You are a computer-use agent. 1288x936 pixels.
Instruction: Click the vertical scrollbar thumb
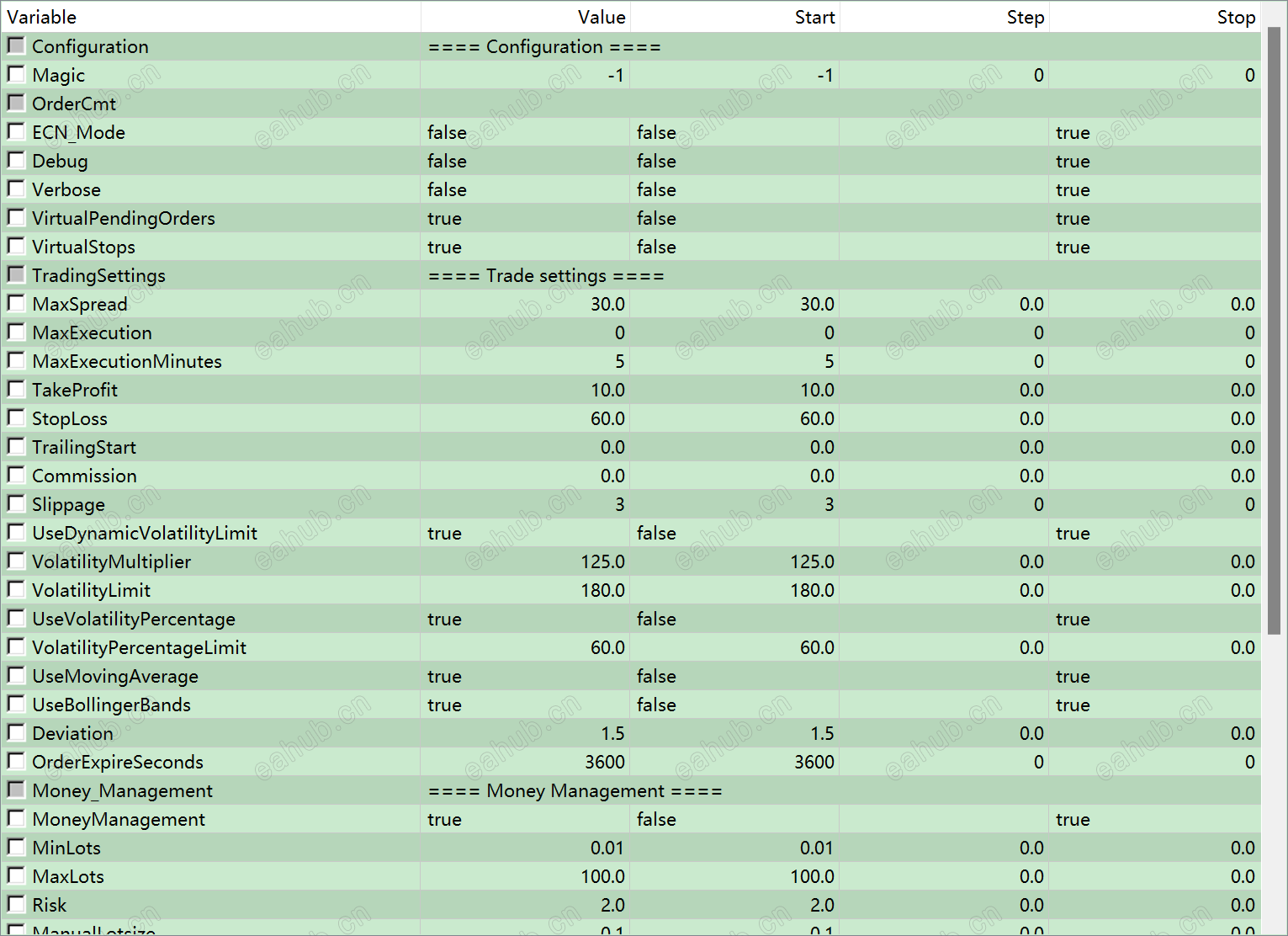(x=1274, y=330)
